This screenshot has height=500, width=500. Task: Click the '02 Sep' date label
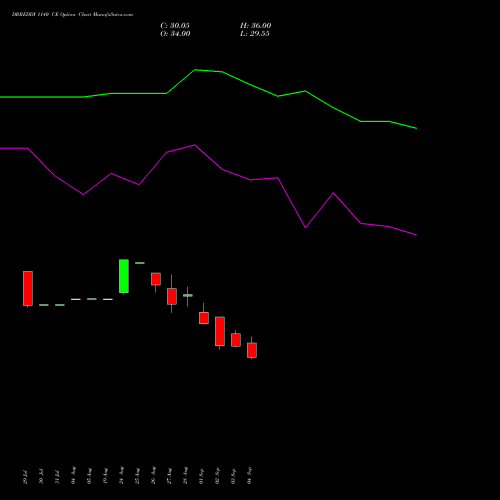217,476
